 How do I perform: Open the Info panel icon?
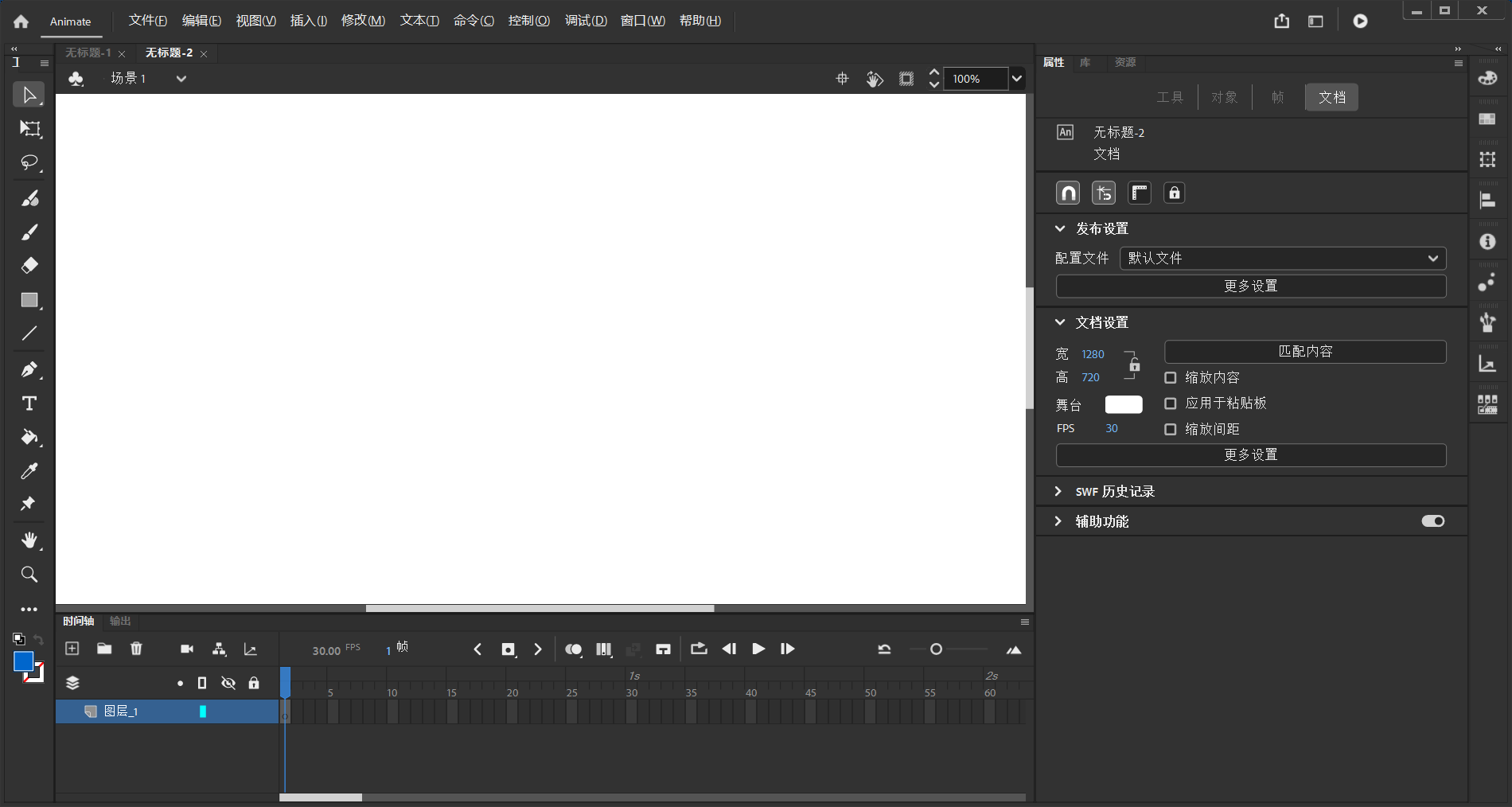[1487, 241]
